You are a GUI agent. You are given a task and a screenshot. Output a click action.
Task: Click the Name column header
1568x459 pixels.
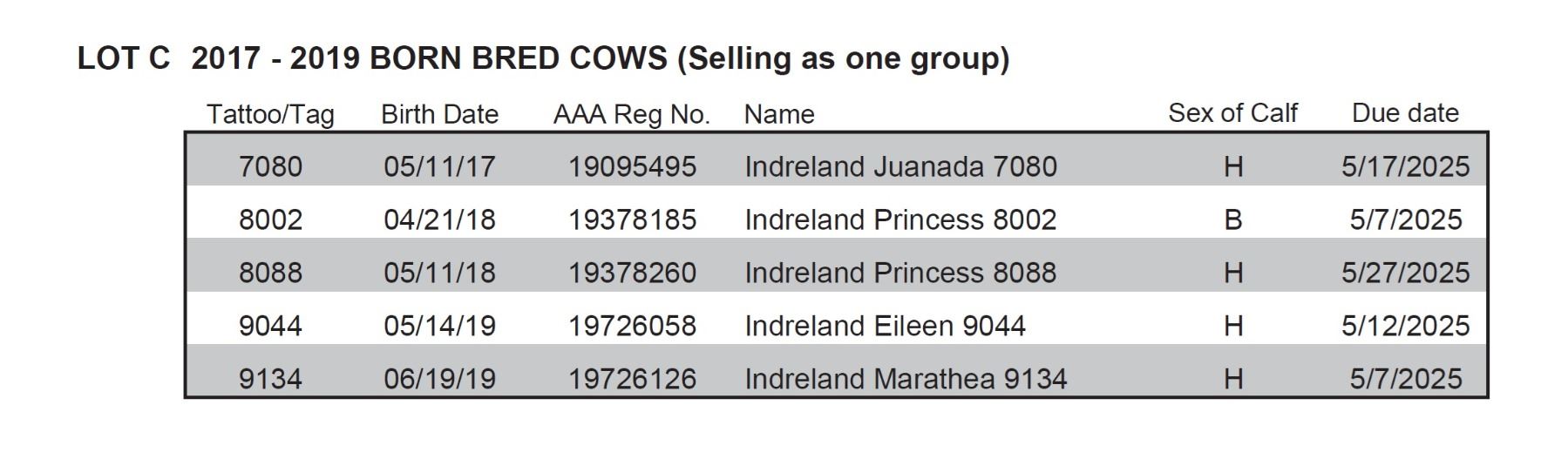778,114
